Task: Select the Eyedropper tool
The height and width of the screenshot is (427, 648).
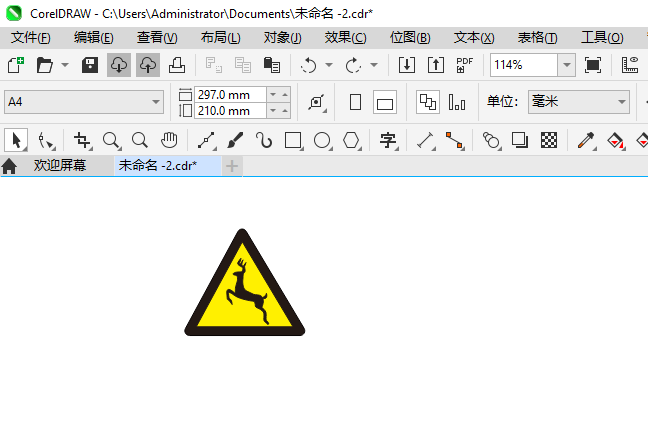Action: click(586, 140)
